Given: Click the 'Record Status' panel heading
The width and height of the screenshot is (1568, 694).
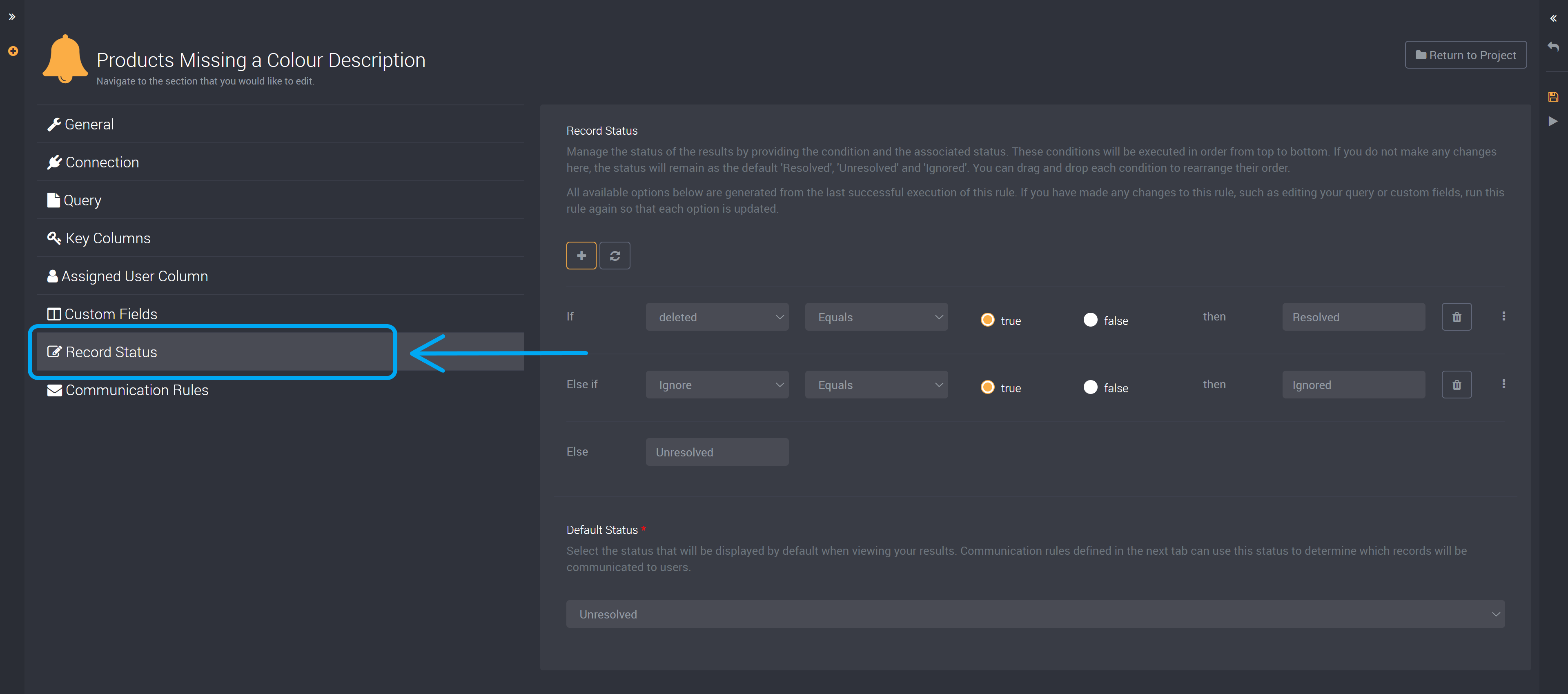Looking at the screenshot, I should point(602,131).
